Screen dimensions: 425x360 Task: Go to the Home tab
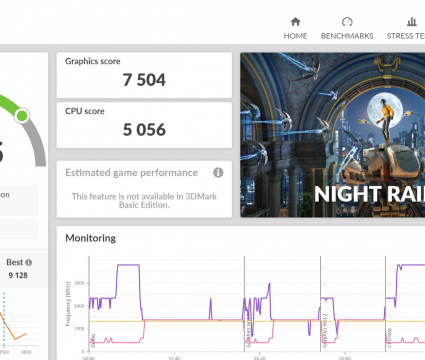(295, 28)
